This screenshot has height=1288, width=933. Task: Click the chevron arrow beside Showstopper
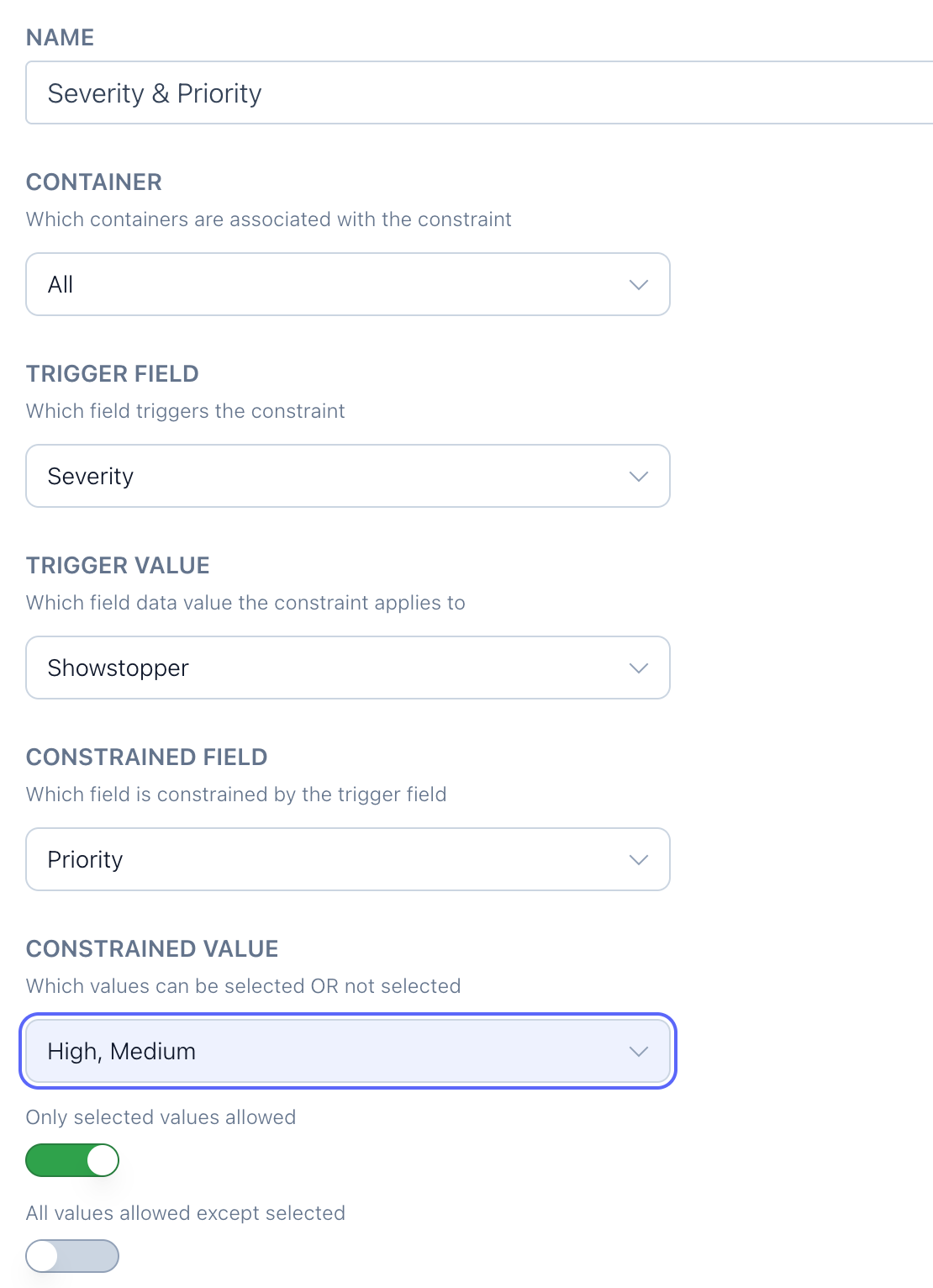pyautogui.click(x=639, y=668)
